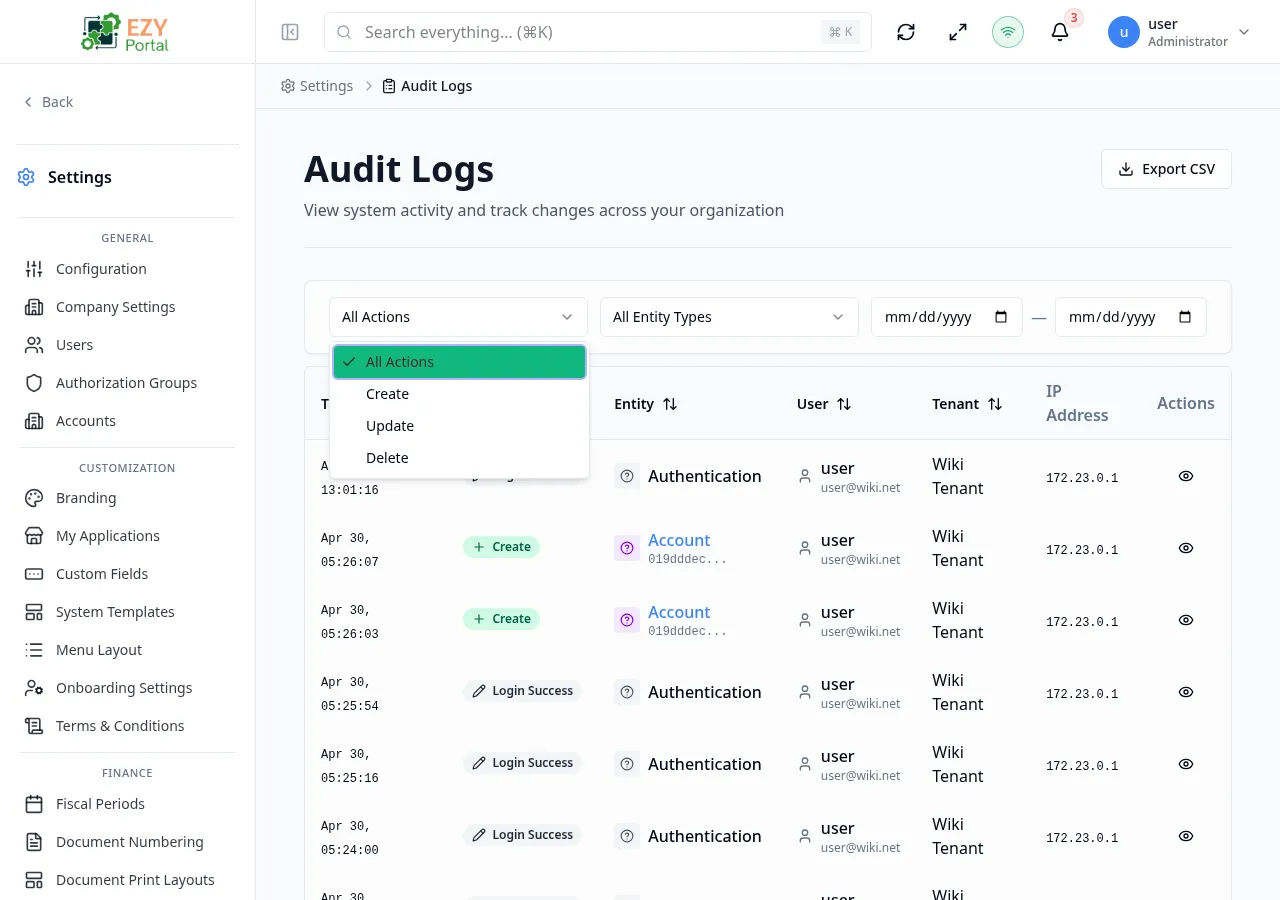
Task: Click the Menu Layout list icon
Action: tap(34, 650)
